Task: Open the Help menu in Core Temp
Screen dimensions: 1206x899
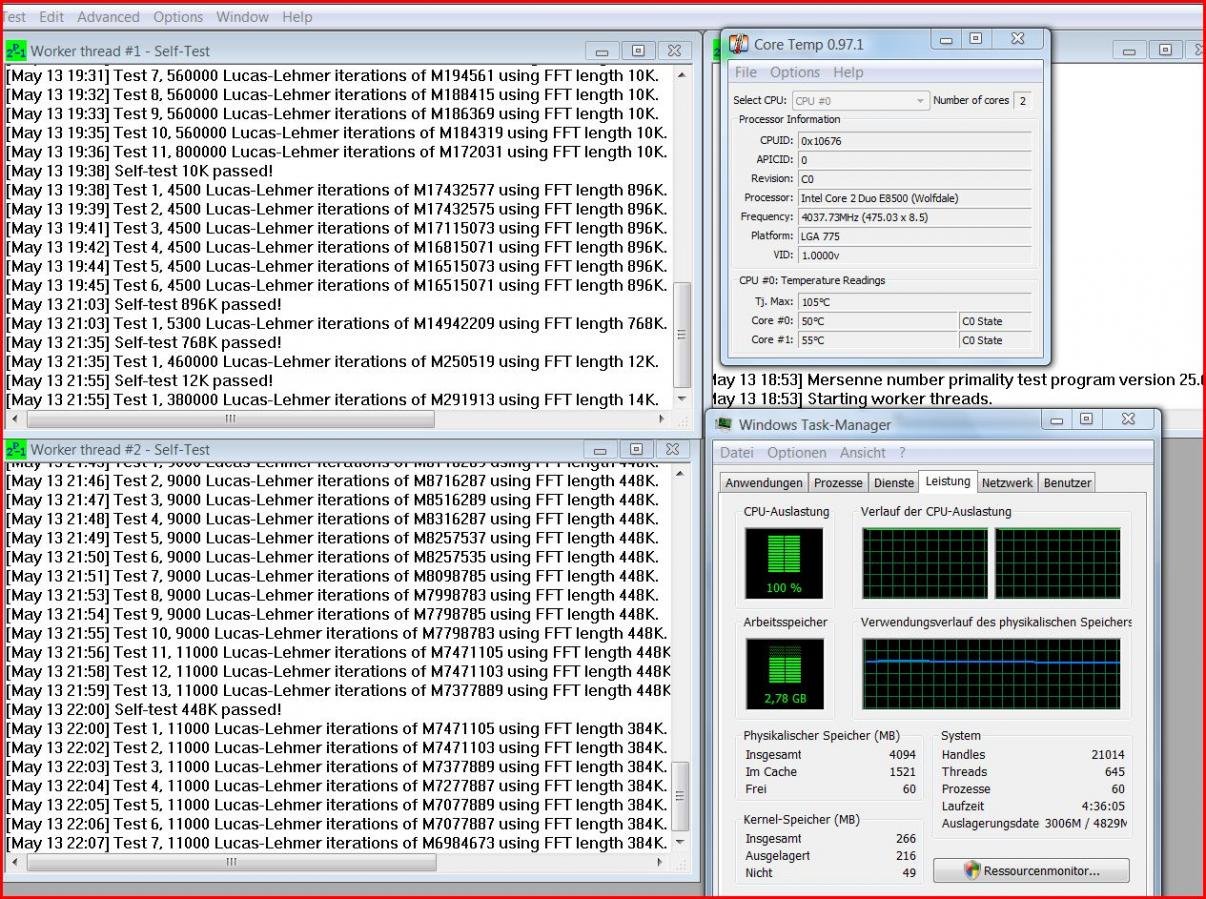Action: [x=848, y=73]
